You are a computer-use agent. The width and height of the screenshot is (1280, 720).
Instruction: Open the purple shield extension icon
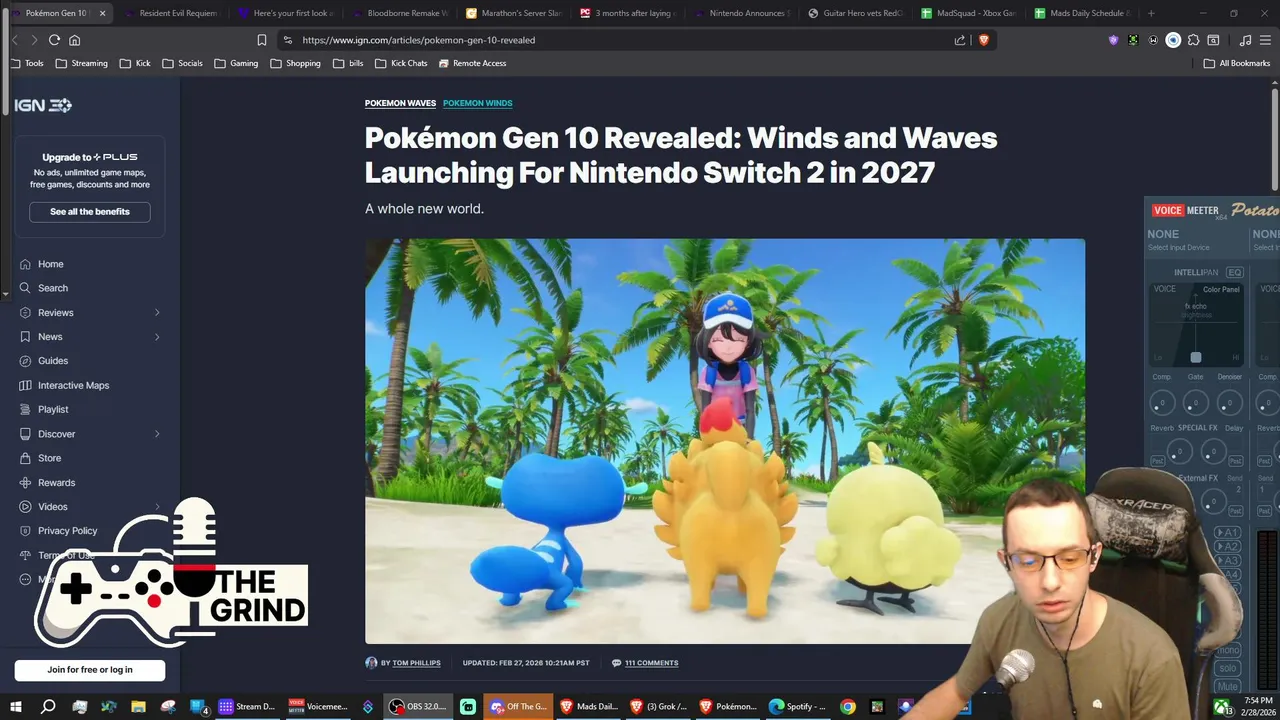1113,40
